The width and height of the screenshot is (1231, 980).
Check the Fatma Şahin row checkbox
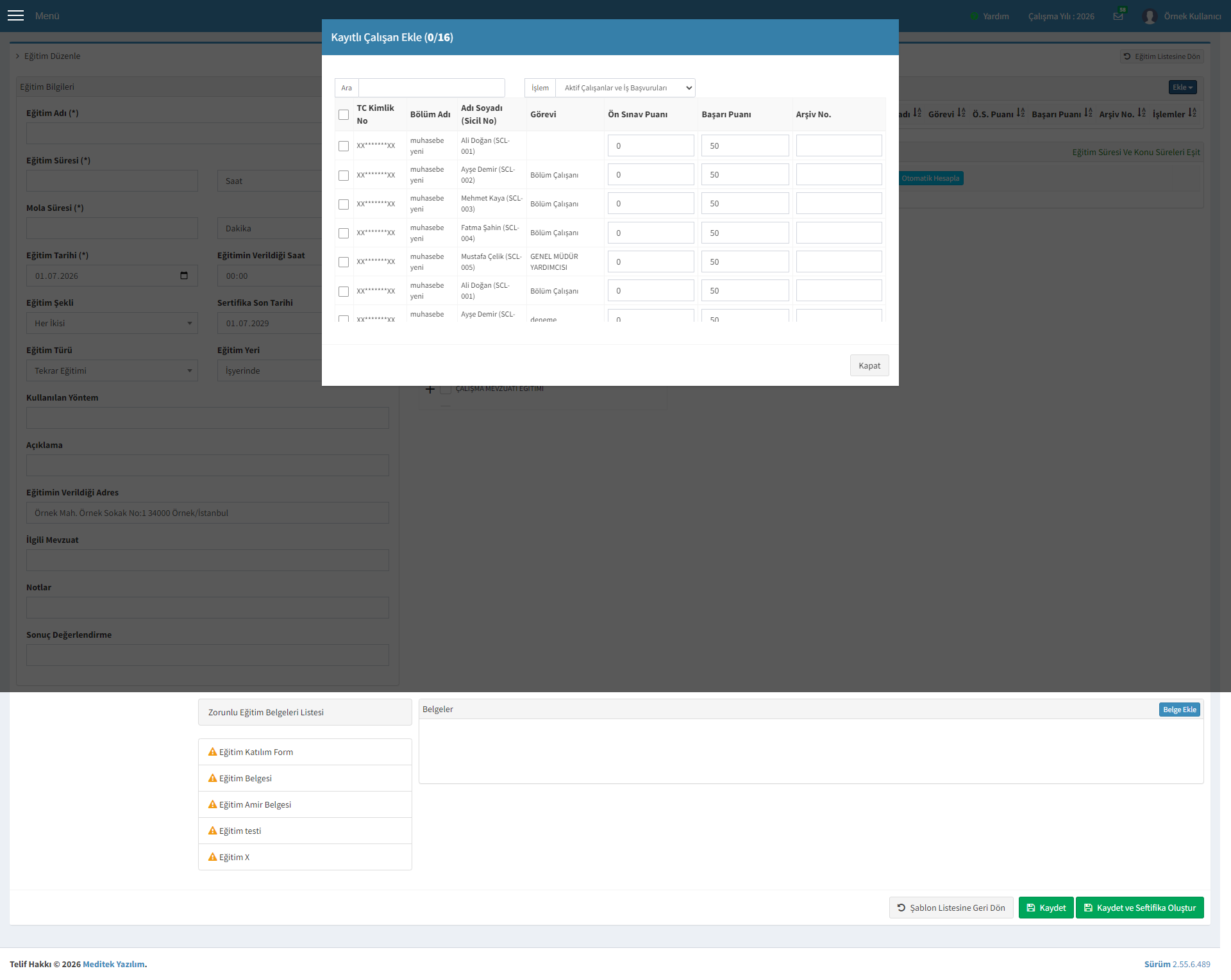(344, 233)
